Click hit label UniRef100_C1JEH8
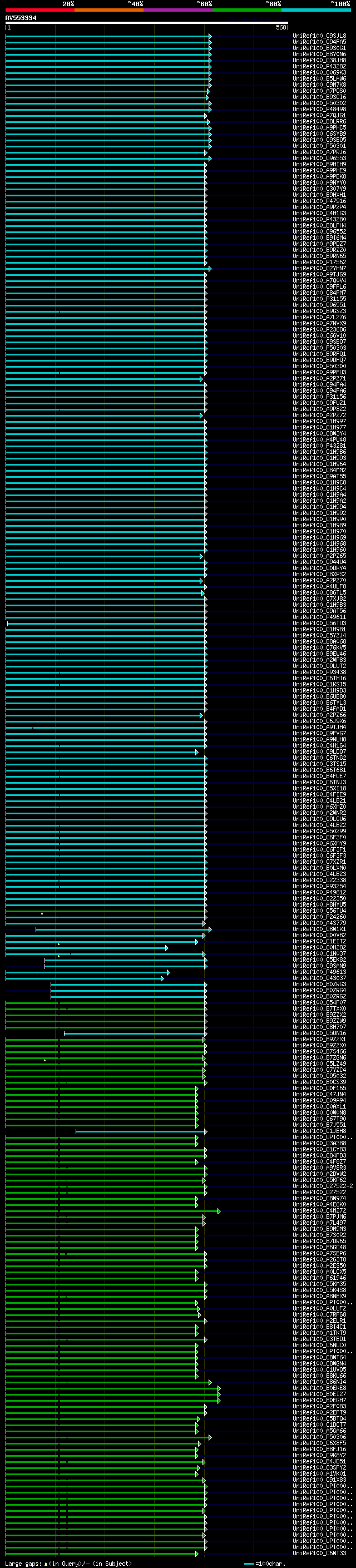The width and height of the screenshot is (356, 1568). click(x=319, y=1131)
